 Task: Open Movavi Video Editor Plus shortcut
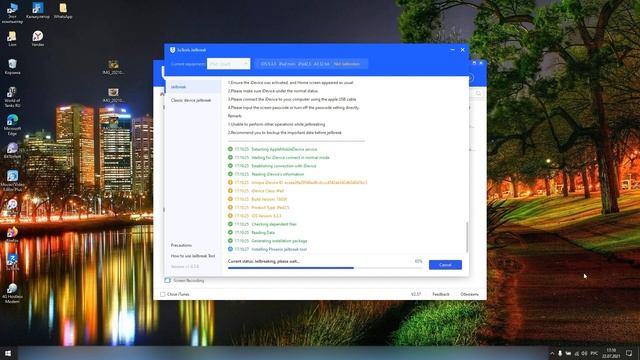point(12,180)
